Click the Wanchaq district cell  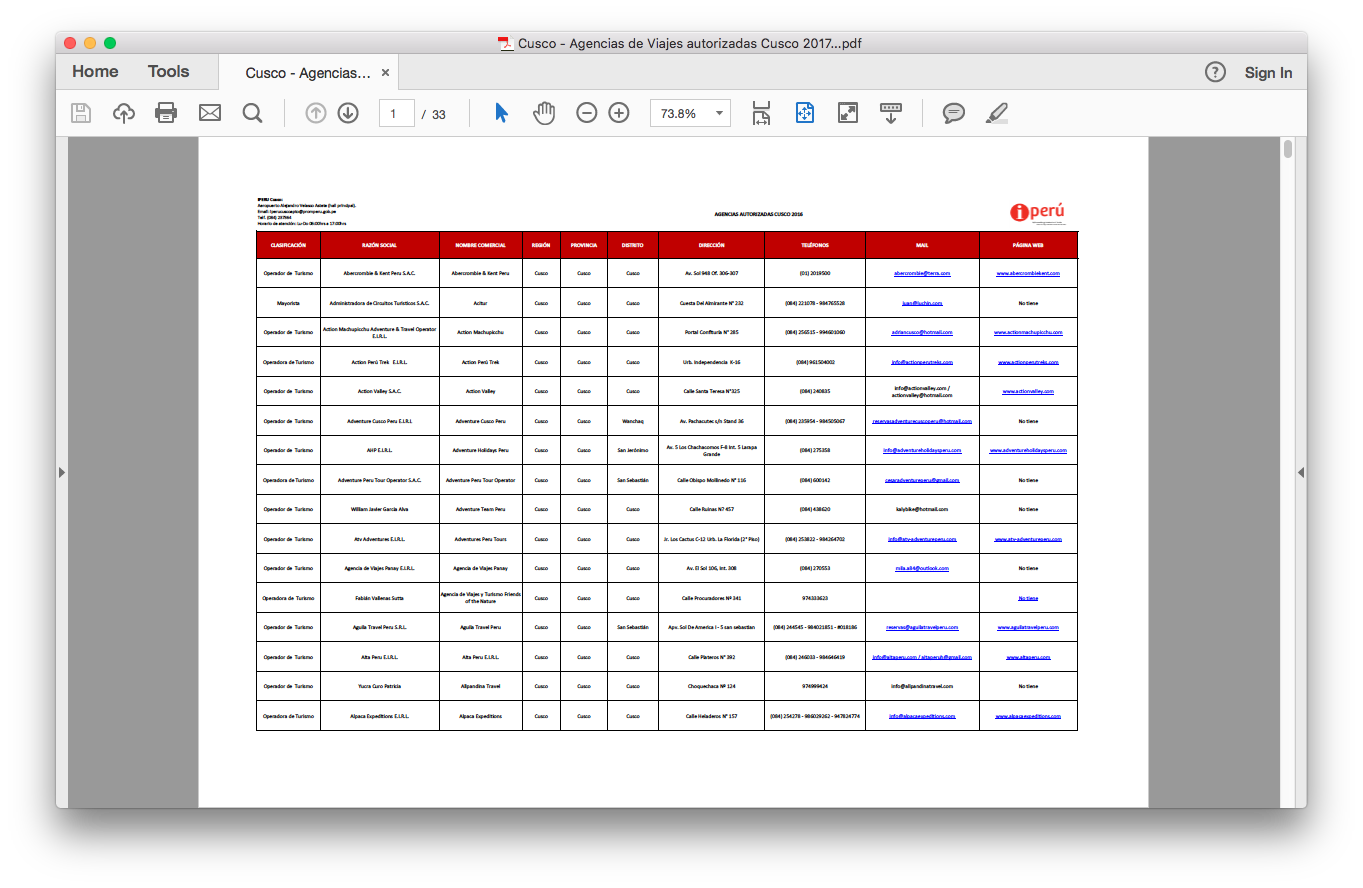[632, 421]
